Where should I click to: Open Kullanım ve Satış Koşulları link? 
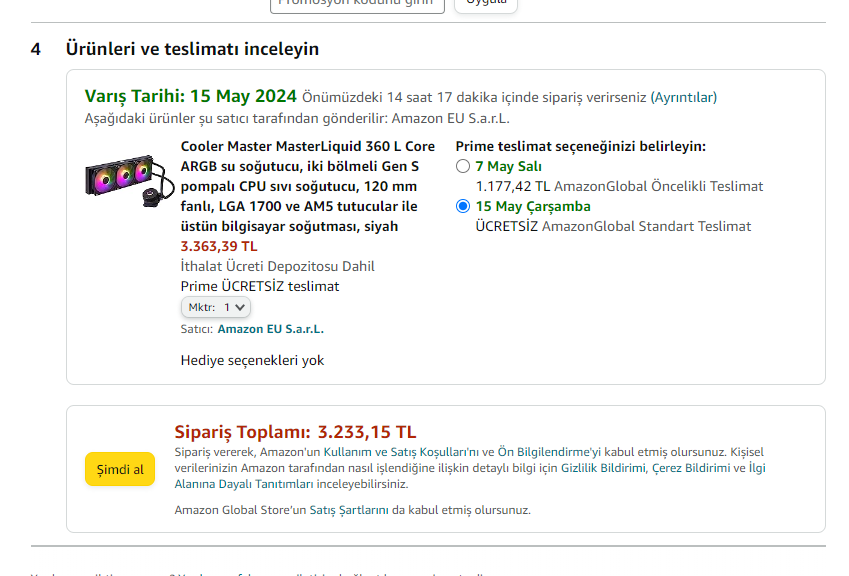tap(401, 452)
